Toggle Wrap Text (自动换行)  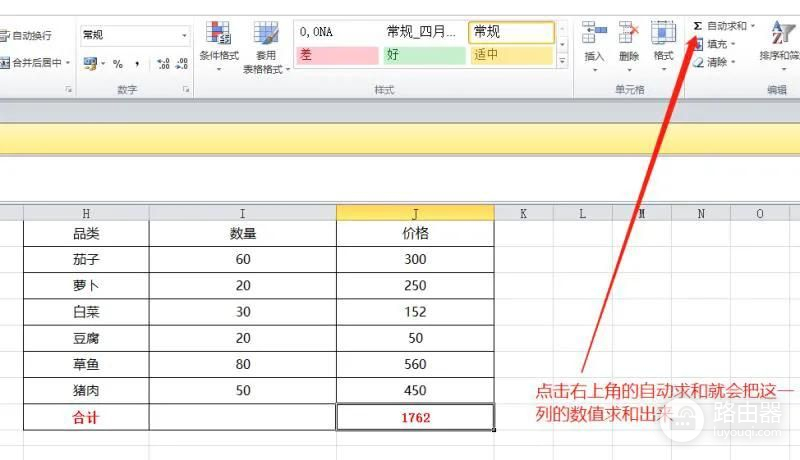coord(27,35)
